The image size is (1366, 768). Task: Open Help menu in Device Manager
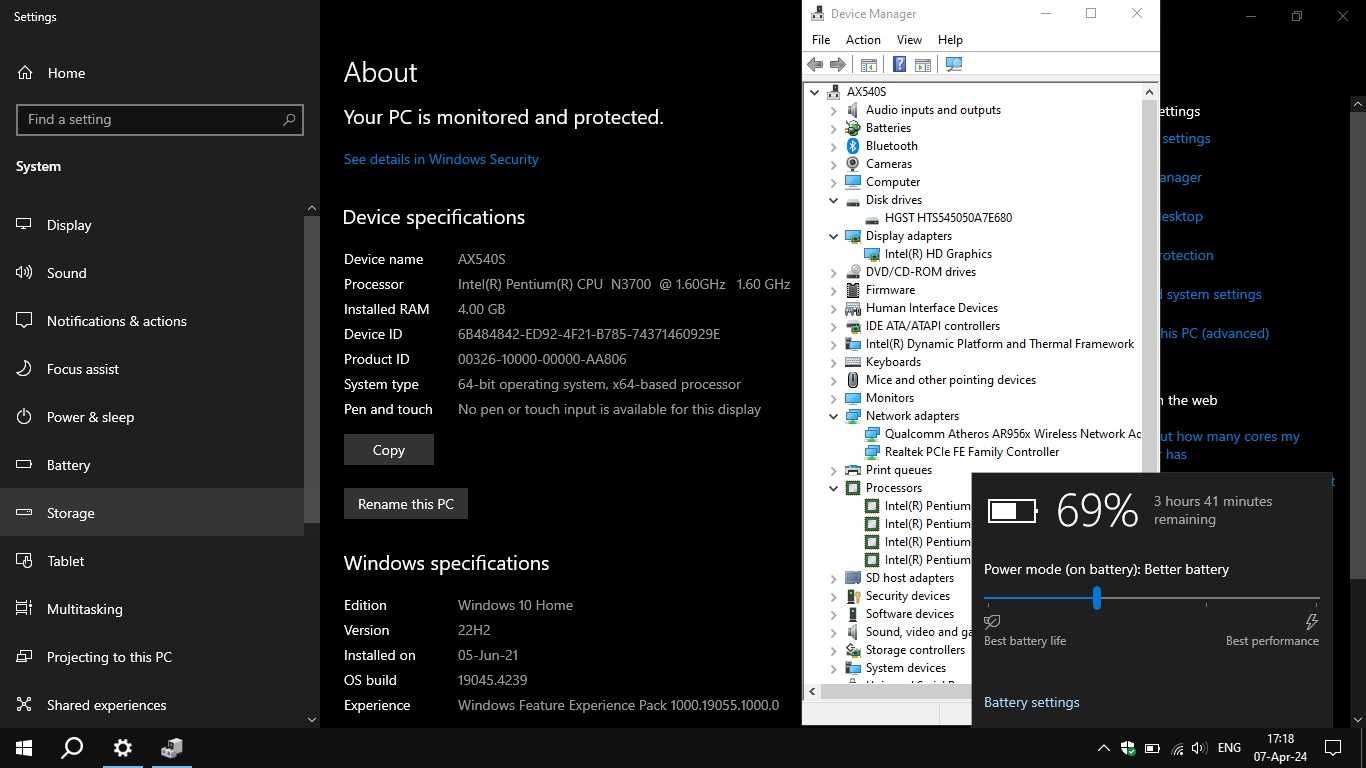coord(950,40)
